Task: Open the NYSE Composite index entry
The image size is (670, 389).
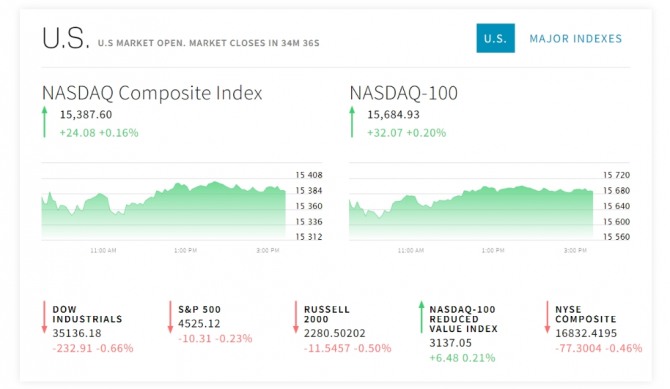Action: click(x=585, y=314)
